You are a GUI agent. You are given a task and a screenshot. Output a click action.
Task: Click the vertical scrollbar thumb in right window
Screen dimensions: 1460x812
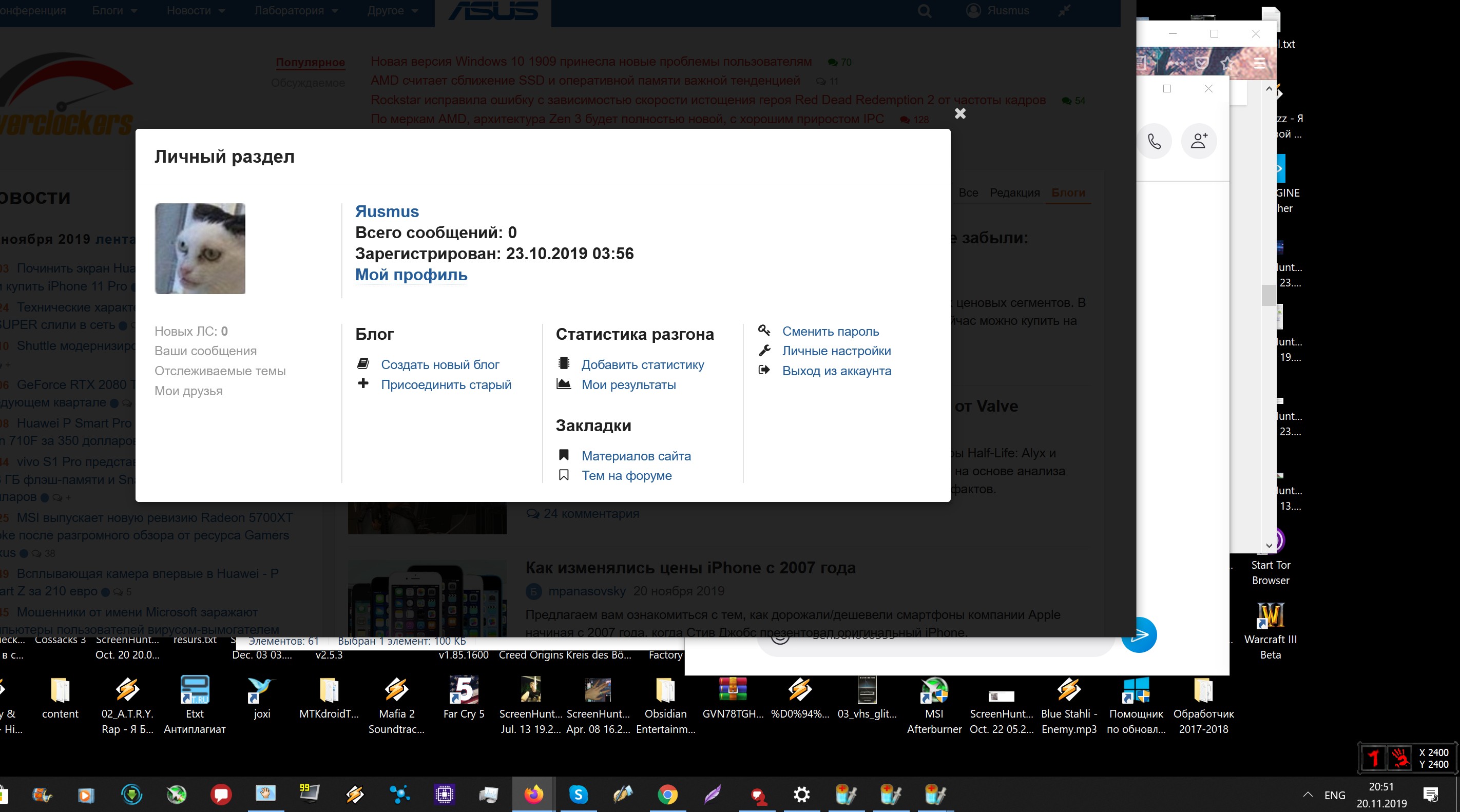[x=1269, y=295]
